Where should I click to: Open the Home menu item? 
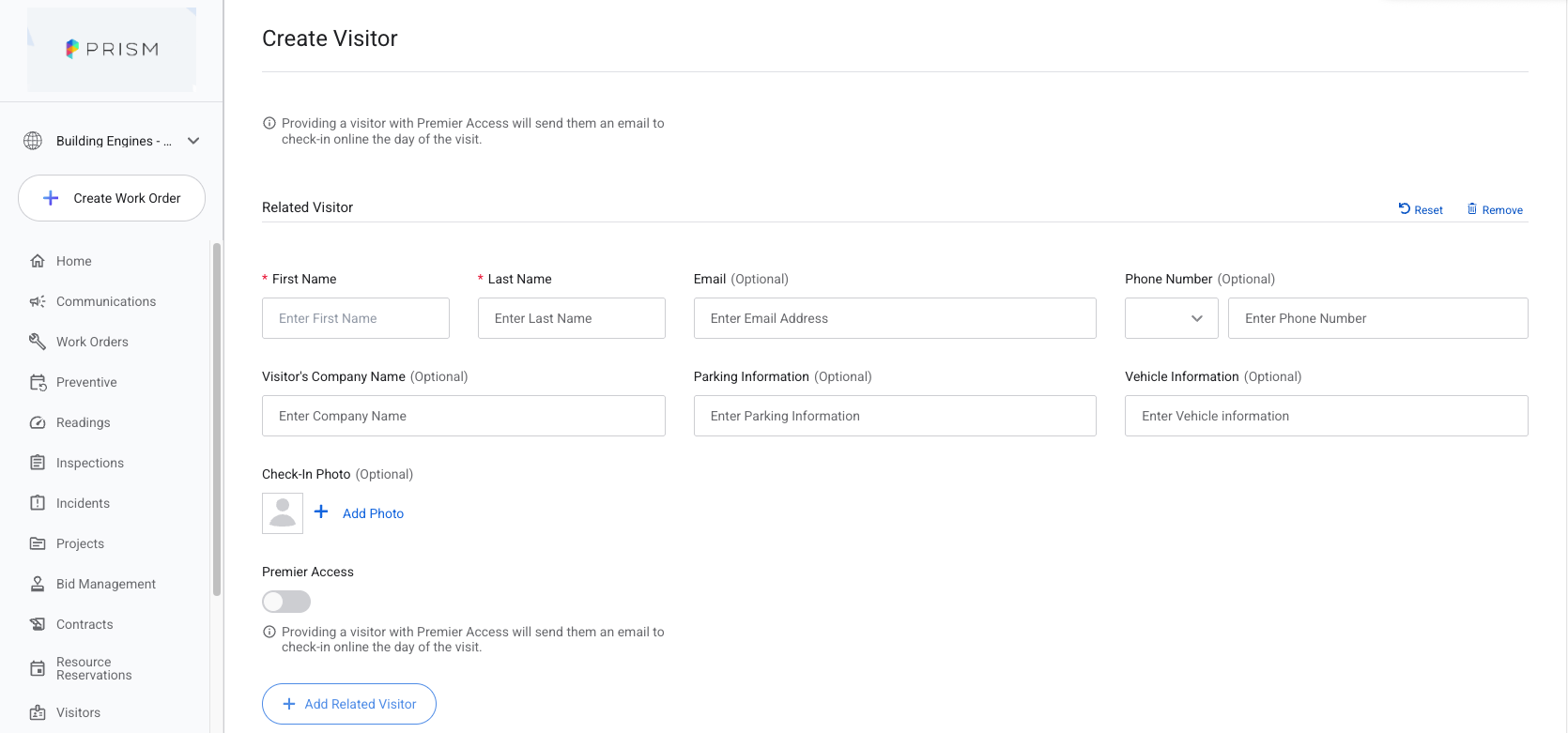(x=74, y=261)
